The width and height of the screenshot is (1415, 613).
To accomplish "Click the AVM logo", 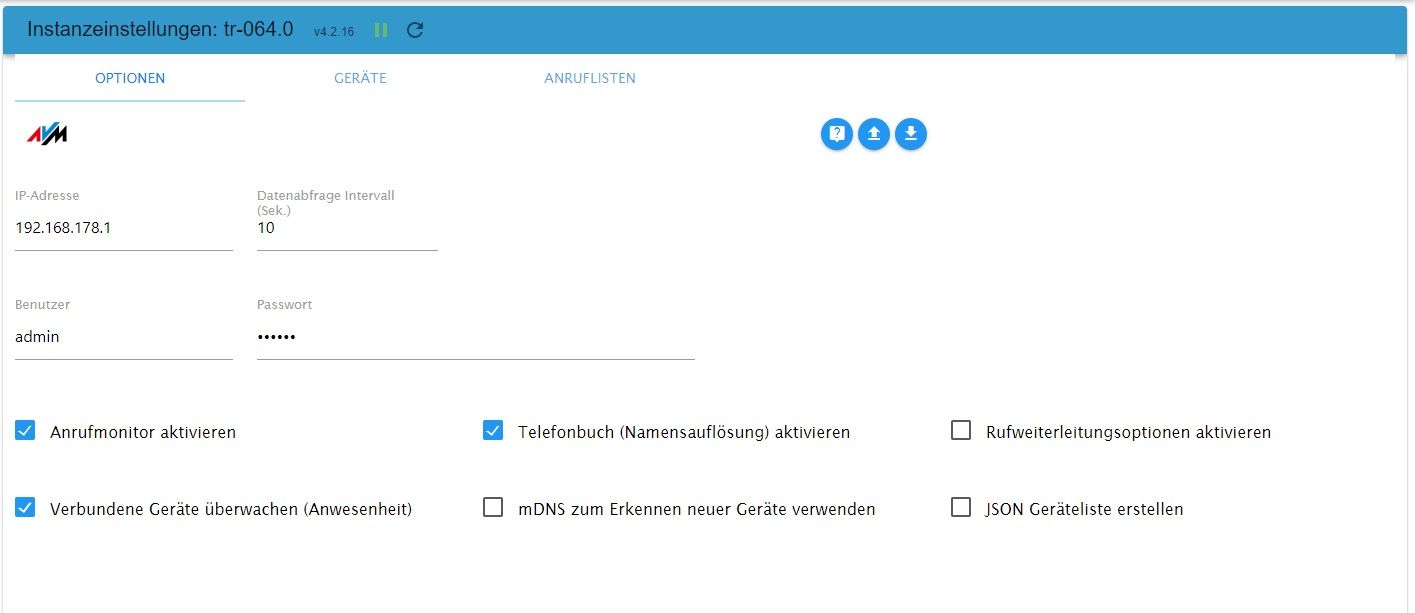I will 46,135.
